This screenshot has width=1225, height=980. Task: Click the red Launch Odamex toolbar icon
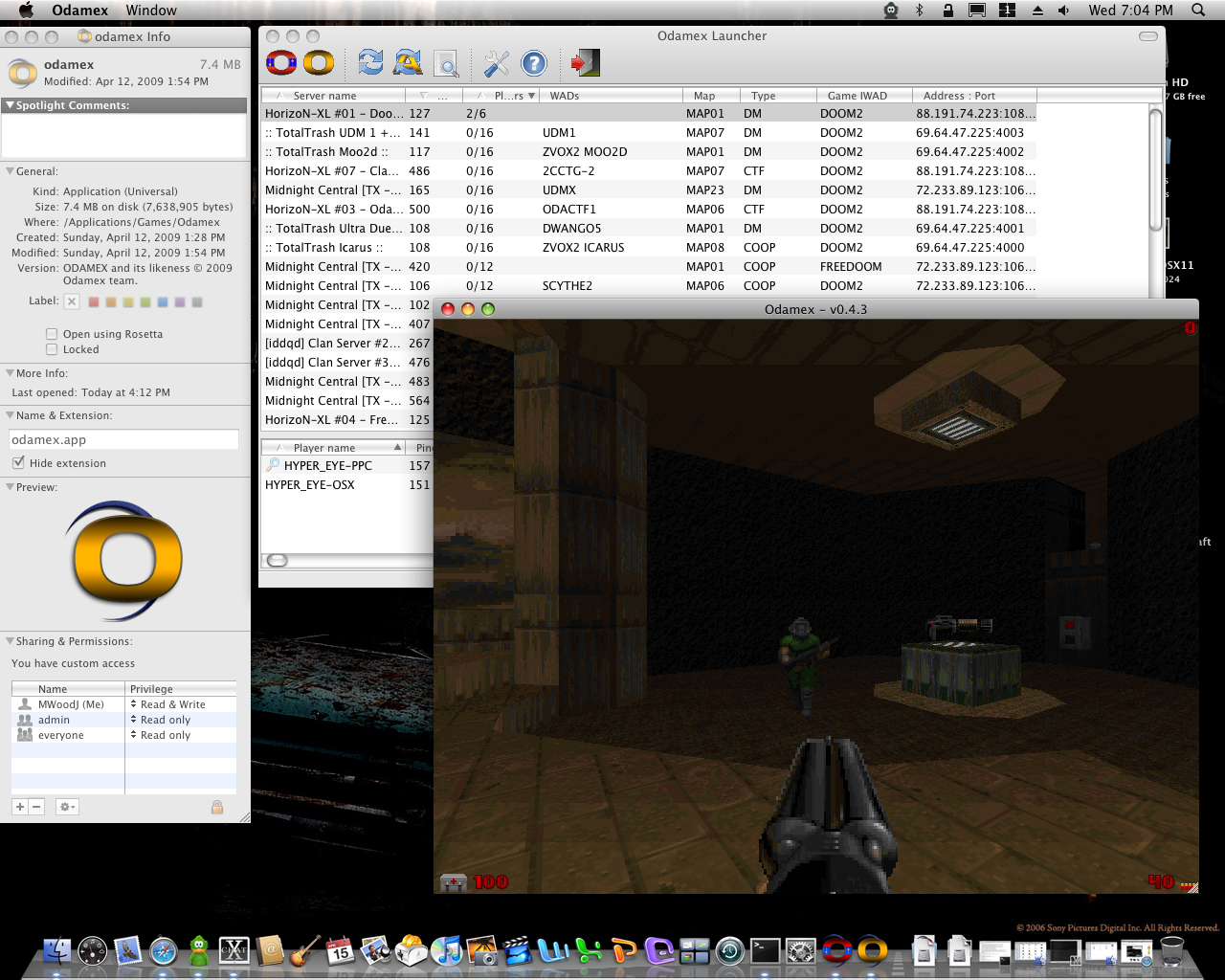click(281, 63)
